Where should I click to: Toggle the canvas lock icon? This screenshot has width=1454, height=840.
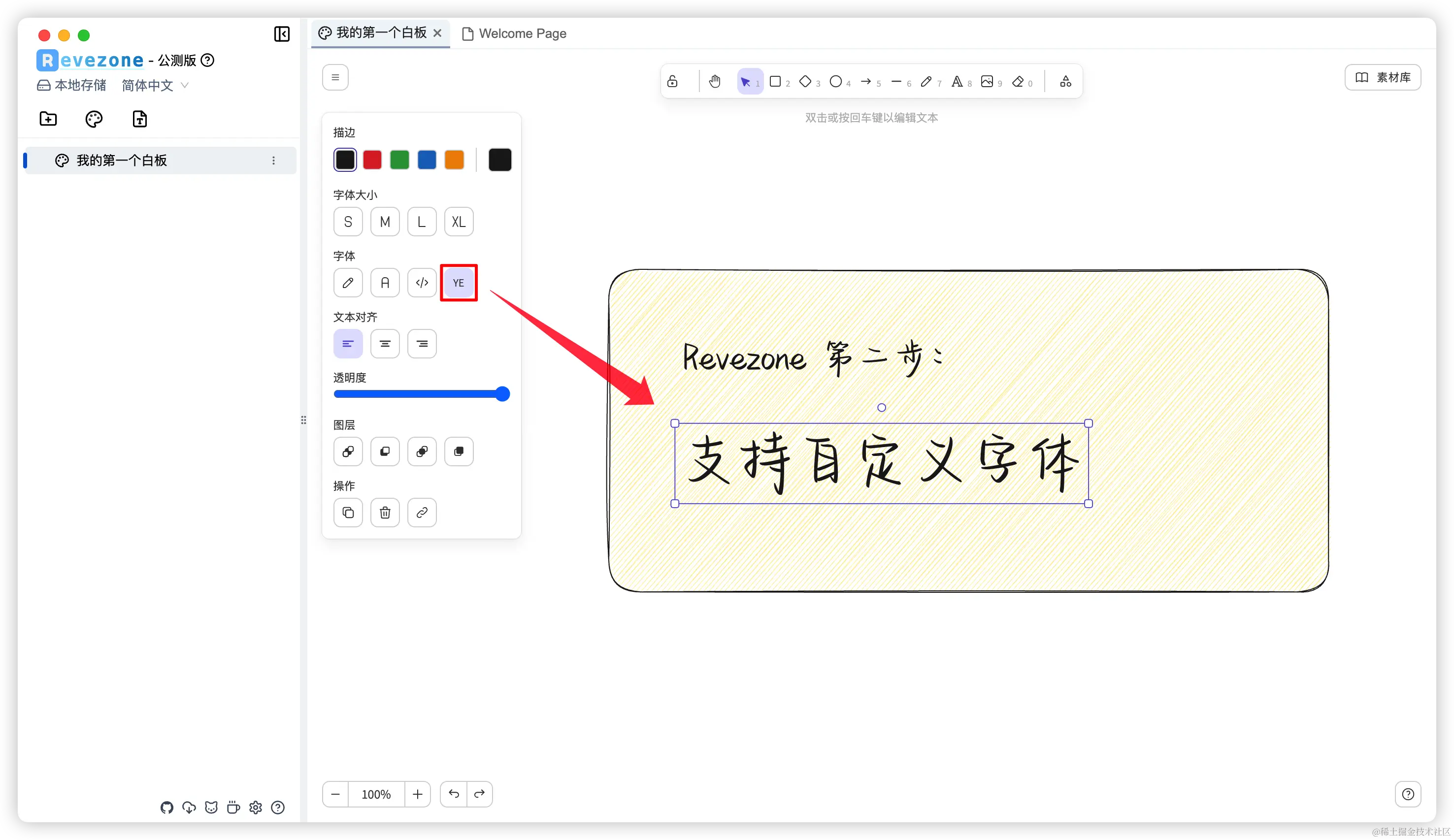672,81
